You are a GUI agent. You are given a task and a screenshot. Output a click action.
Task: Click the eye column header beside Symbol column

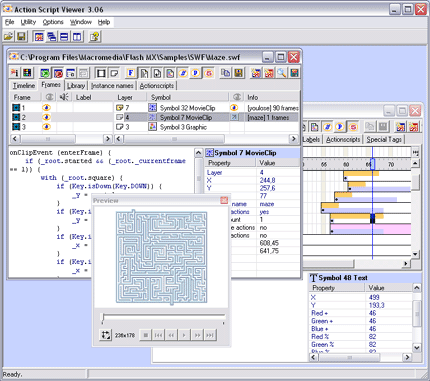237,97
